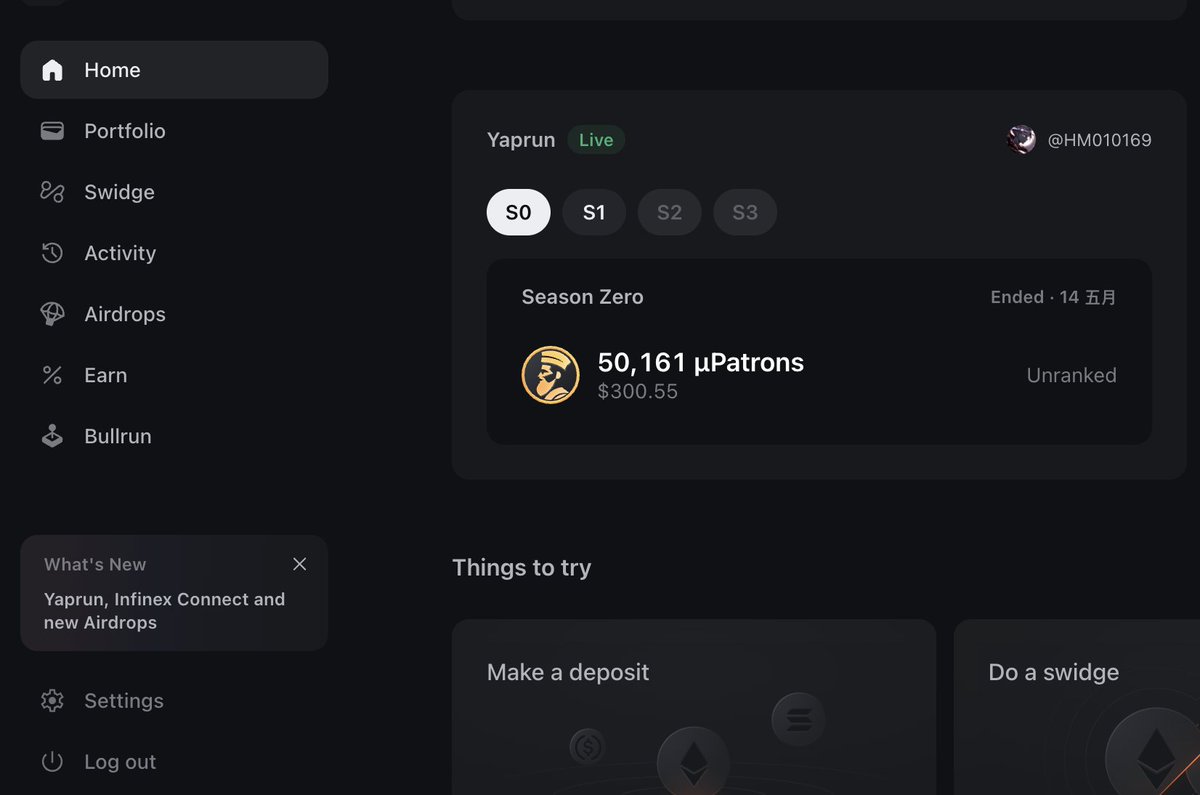1200x795 pixels.
Task: Select the S3 season tab
Action: pyautogui.click(x=745, y=212)
